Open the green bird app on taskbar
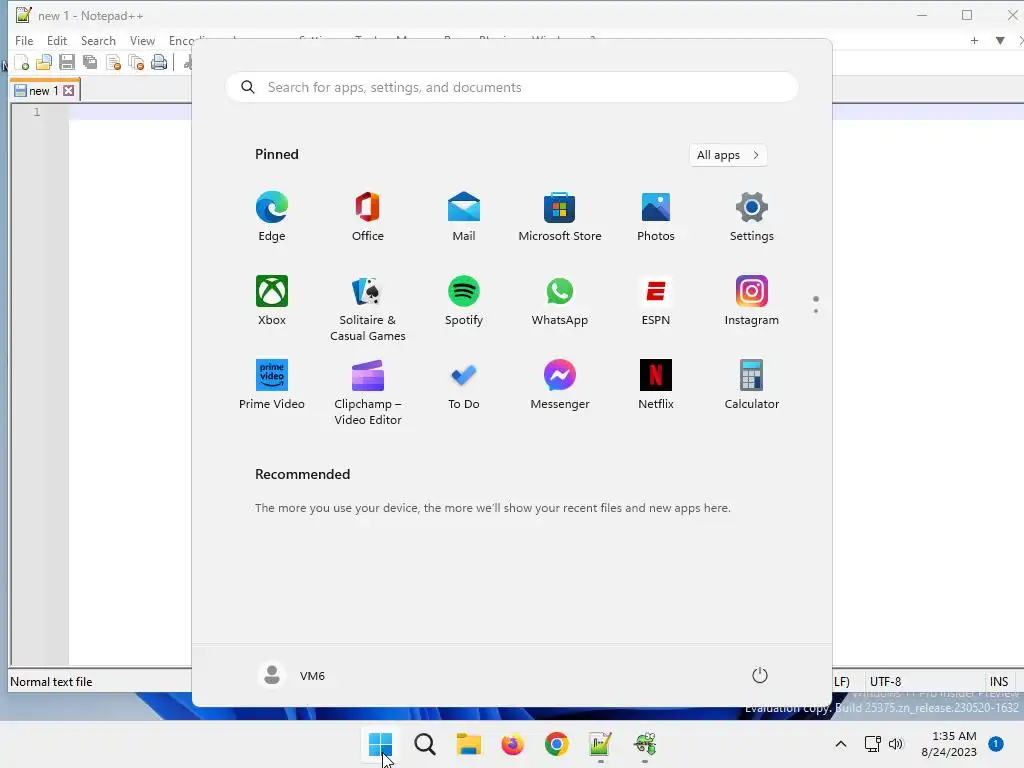The image size is (1024, 768). pos(645,744)
